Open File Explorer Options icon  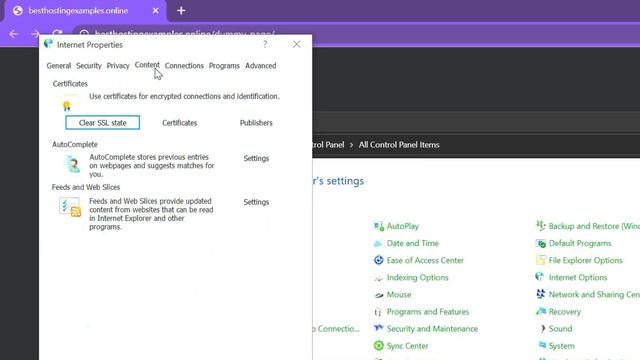540,260
